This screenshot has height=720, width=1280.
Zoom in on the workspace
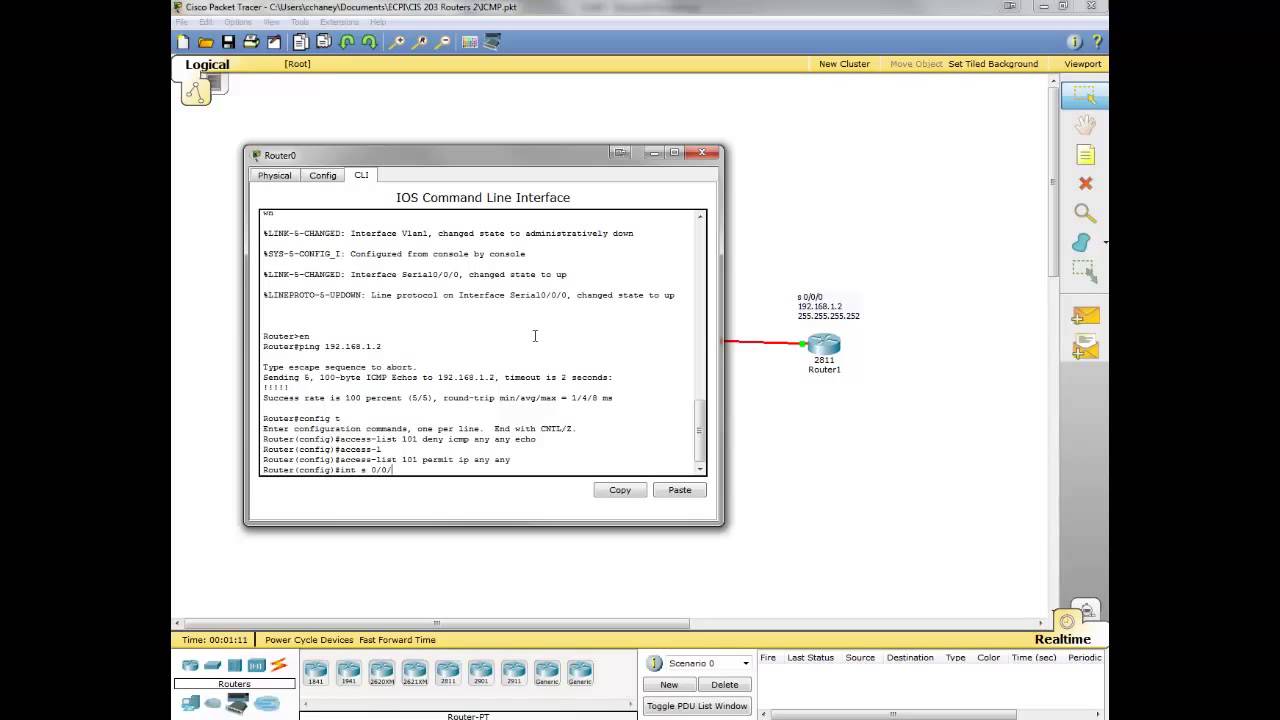(397, 42)
